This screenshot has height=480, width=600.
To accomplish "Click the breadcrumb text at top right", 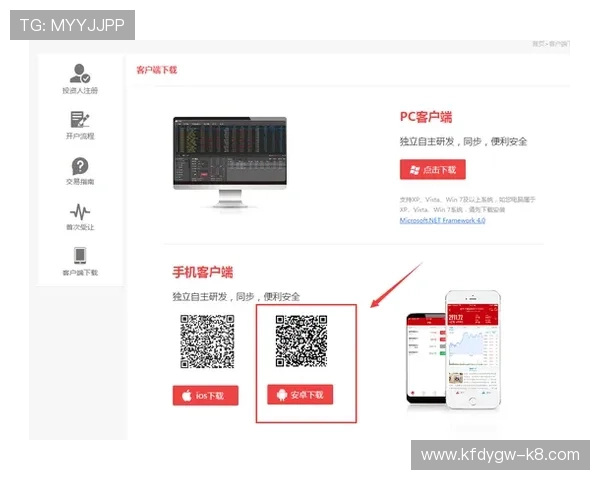I will pos(550,44).
